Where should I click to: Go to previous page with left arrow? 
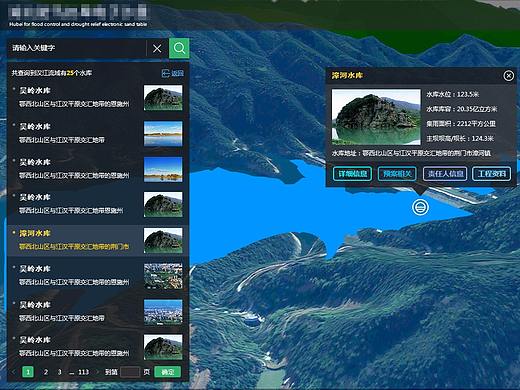coord(14,372)
